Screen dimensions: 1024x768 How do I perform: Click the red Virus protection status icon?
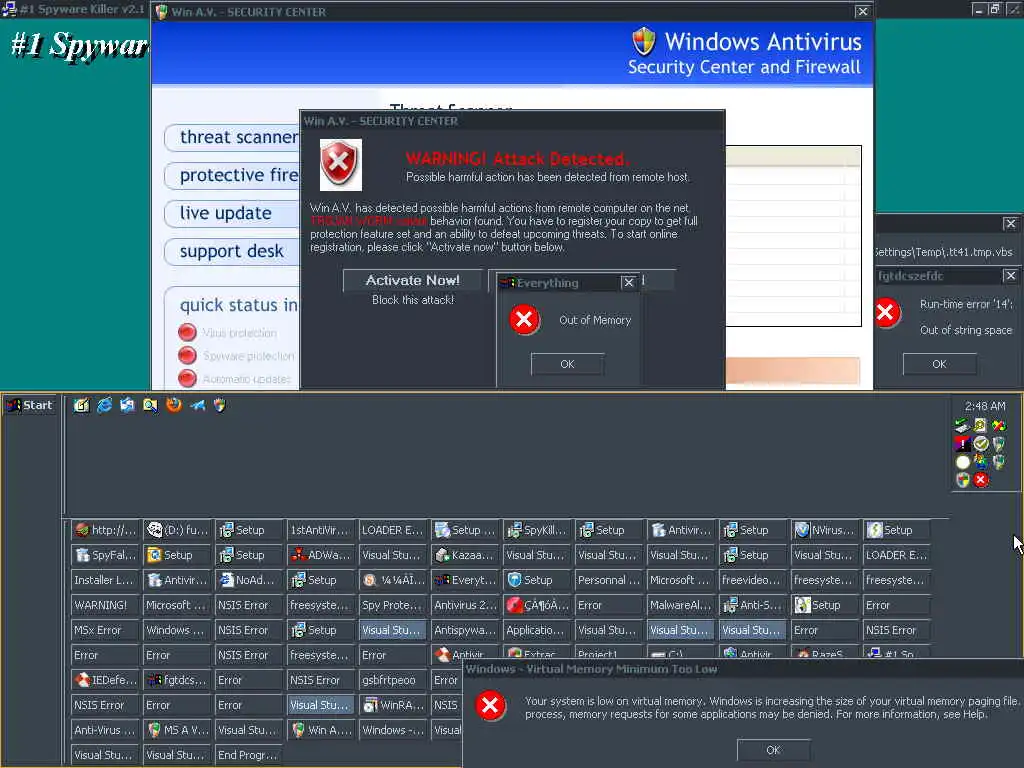[x=187, y=332]
